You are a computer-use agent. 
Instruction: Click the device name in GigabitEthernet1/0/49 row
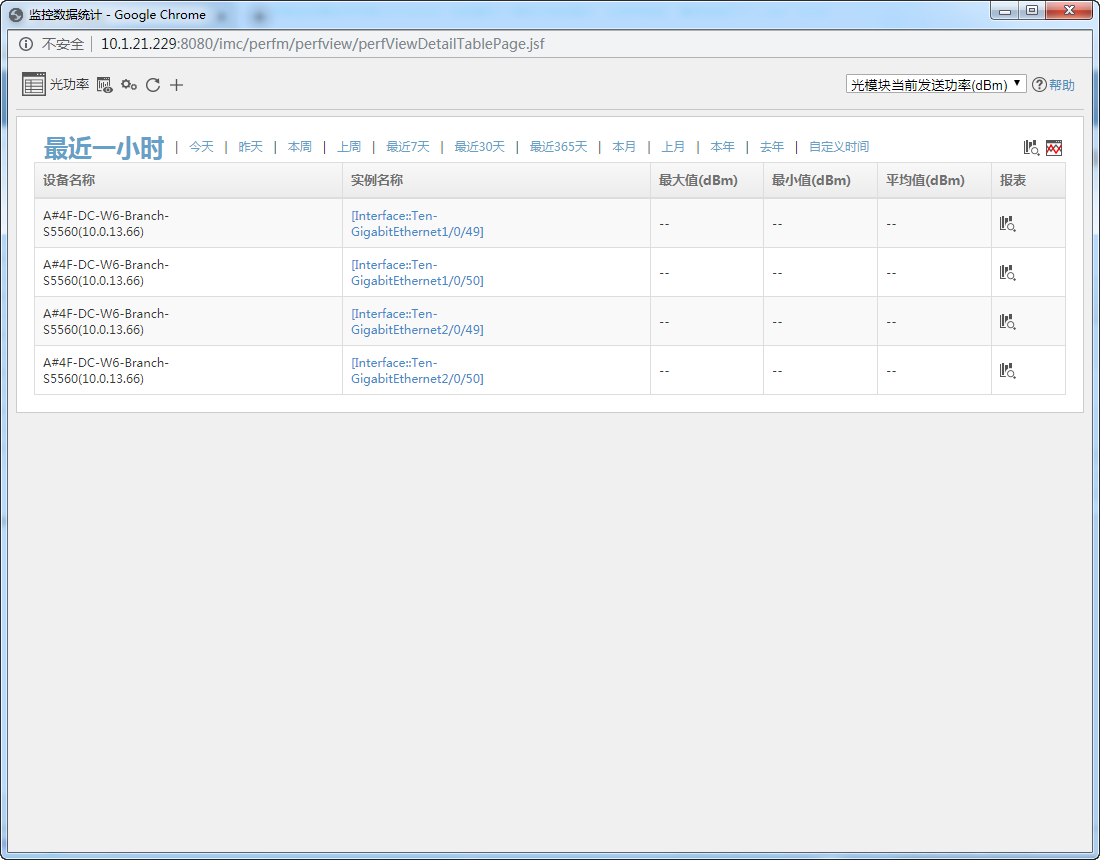(x=106, y=224)
